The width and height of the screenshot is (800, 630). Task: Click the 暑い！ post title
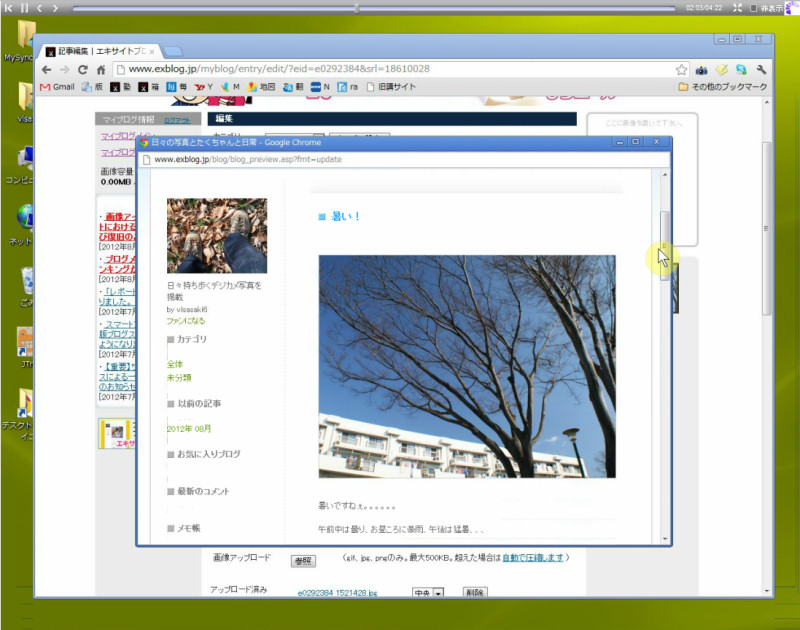345,216
